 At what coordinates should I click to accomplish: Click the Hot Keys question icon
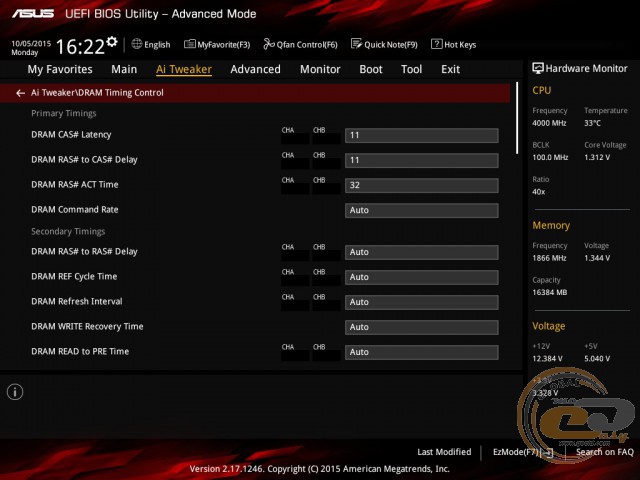(x=436, y=44)
